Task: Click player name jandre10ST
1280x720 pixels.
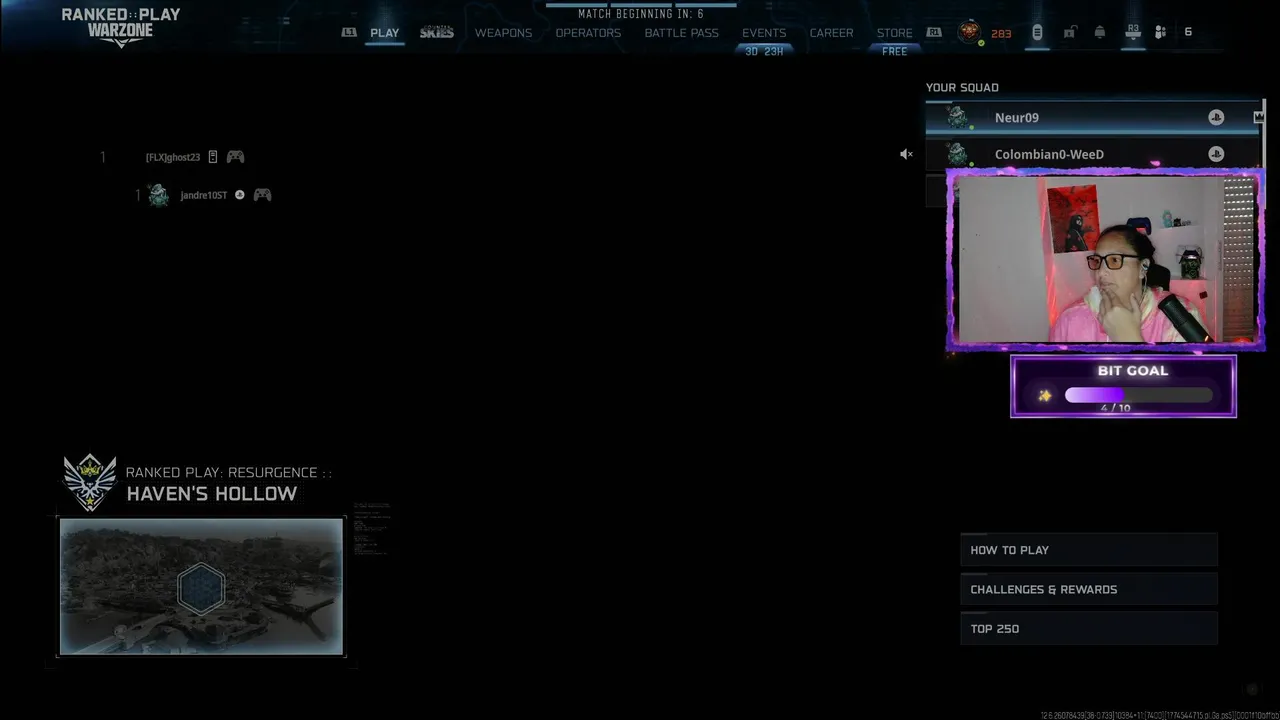Action: point(204,195)
